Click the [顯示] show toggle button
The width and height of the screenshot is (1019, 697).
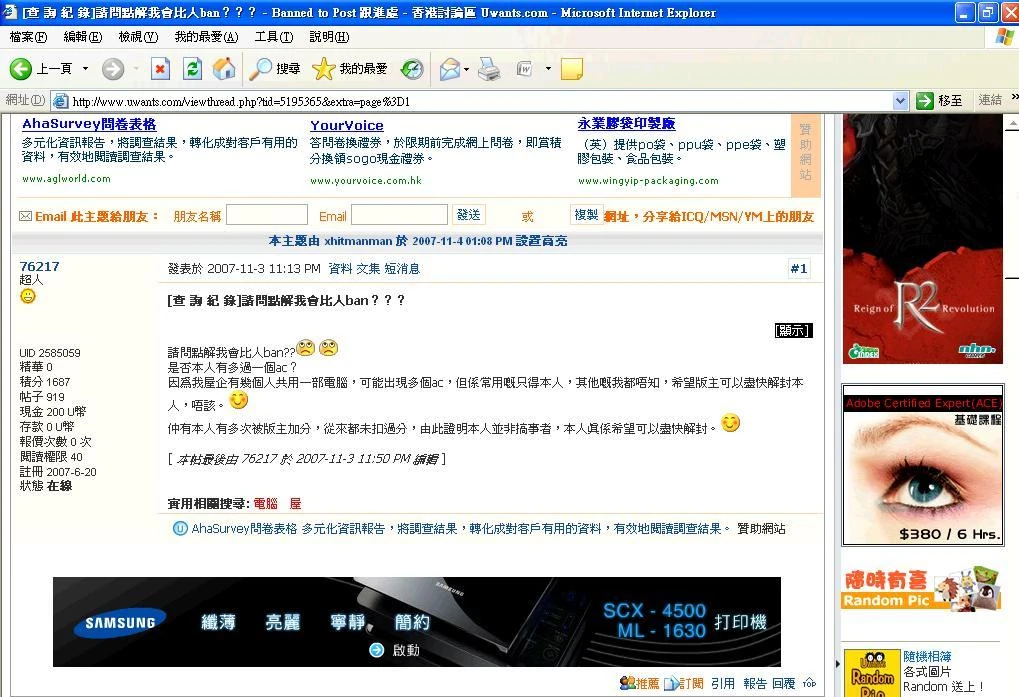[793, 331]
